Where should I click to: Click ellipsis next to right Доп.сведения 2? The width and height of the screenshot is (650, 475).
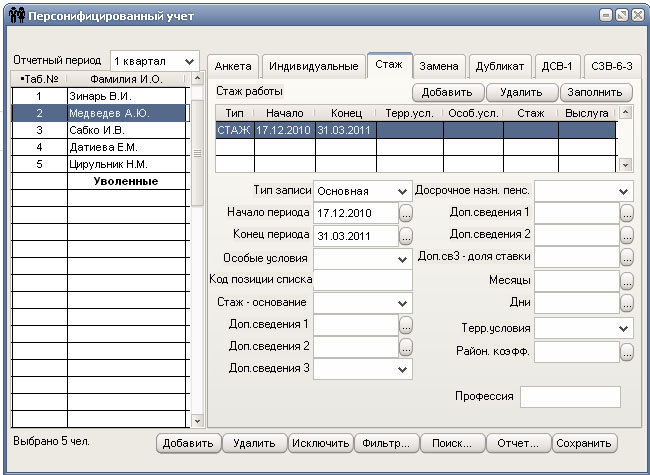pyautogui.click(x=626, y=236)
